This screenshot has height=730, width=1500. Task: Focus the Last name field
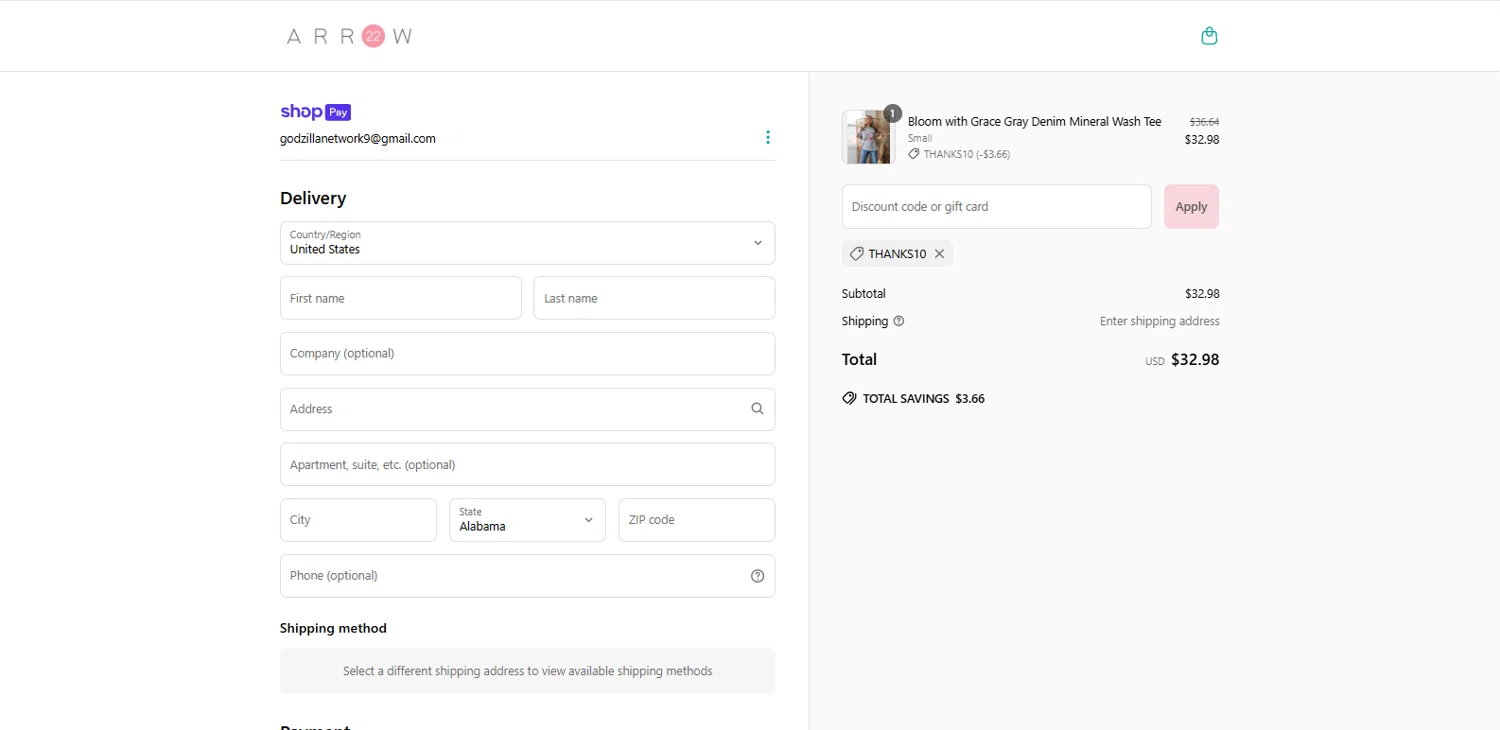tap(654, 298)
